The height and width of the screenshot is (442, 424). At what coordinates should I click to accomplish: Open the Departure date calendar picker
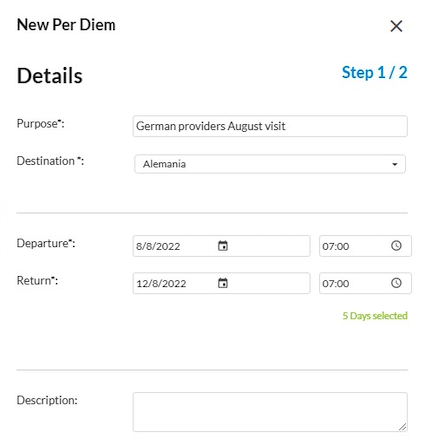coord(223,246)
